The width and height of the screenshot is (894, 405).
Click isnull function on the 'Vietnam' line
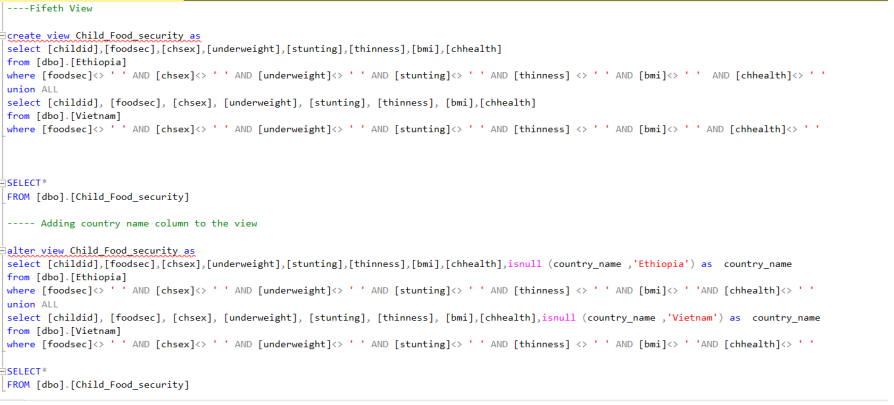(x=559, y=318)
